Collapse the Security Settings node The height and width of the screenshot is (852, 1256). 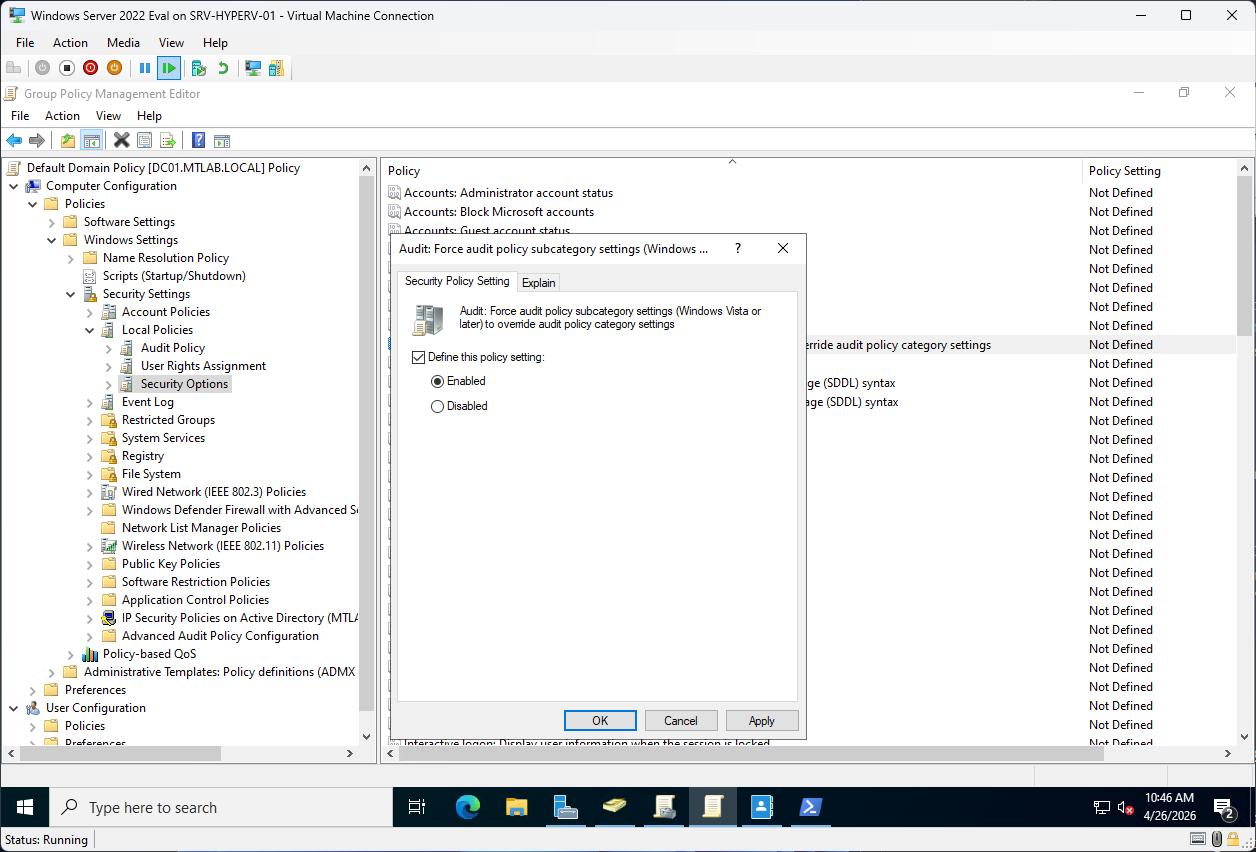[x=71, y=294]
